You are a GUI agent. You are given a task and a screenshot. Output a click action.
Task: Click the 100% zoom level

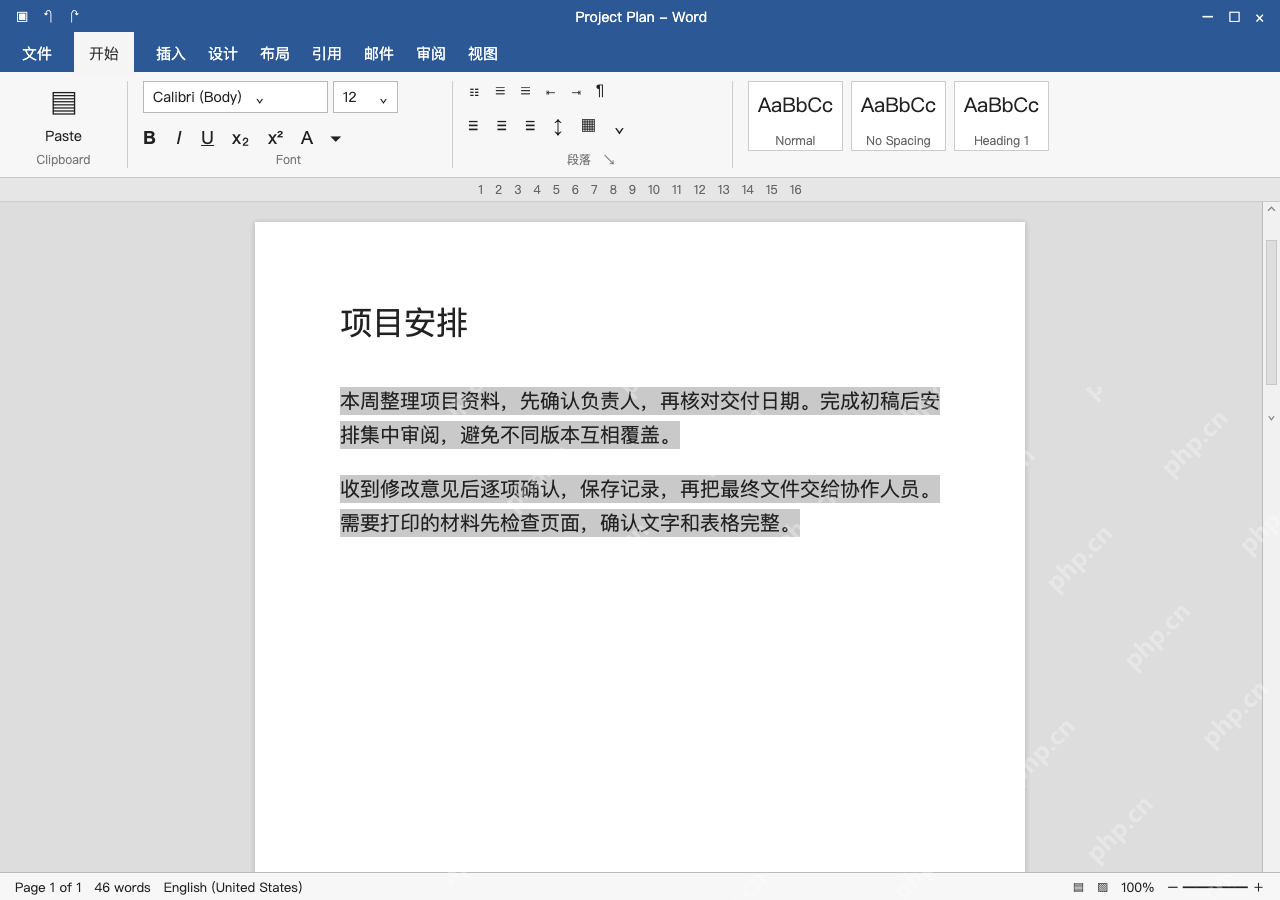tap(1137, 887)
